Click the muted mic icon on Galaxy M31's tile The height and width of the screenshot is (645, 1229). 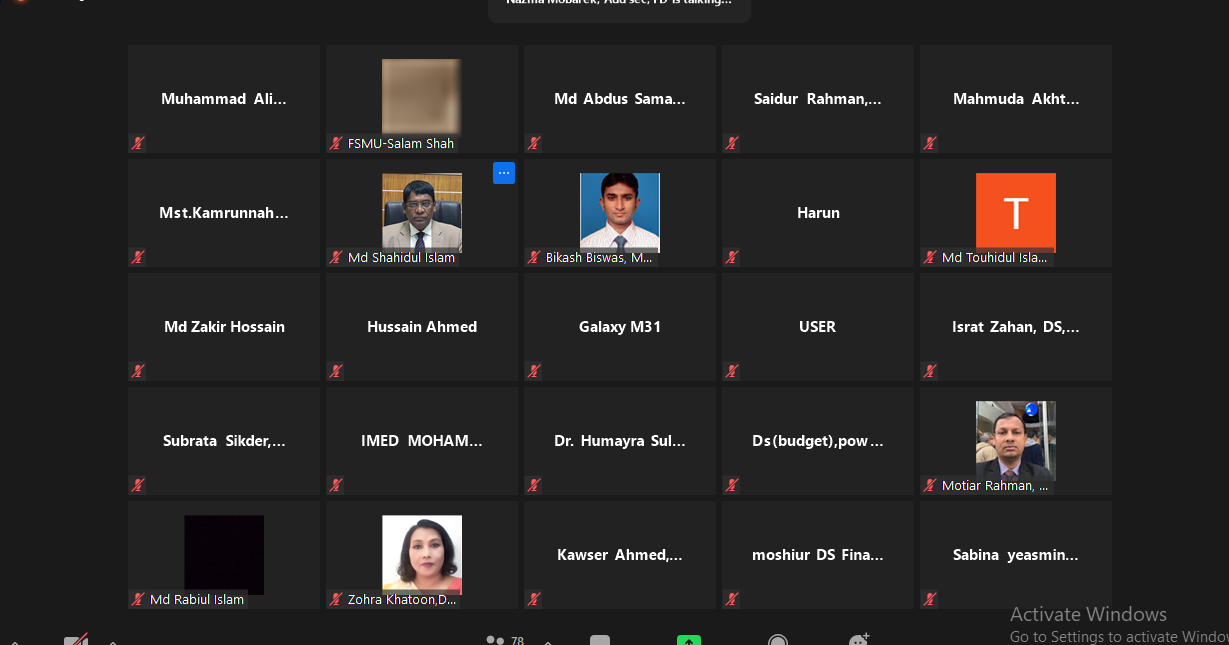[x=533, y=371]
